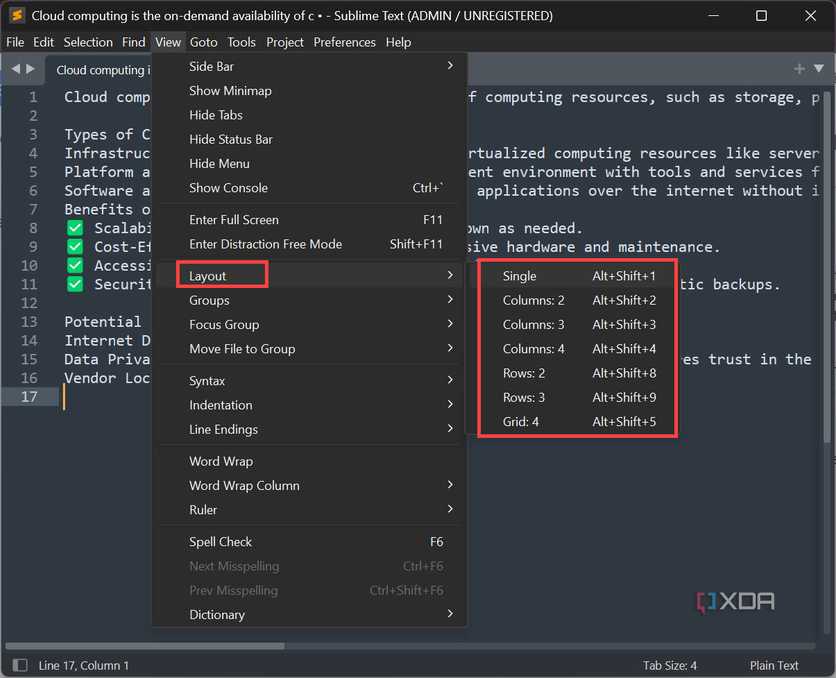
Task: Click green checkmark emoji on line 11
Action: [75, 284]
